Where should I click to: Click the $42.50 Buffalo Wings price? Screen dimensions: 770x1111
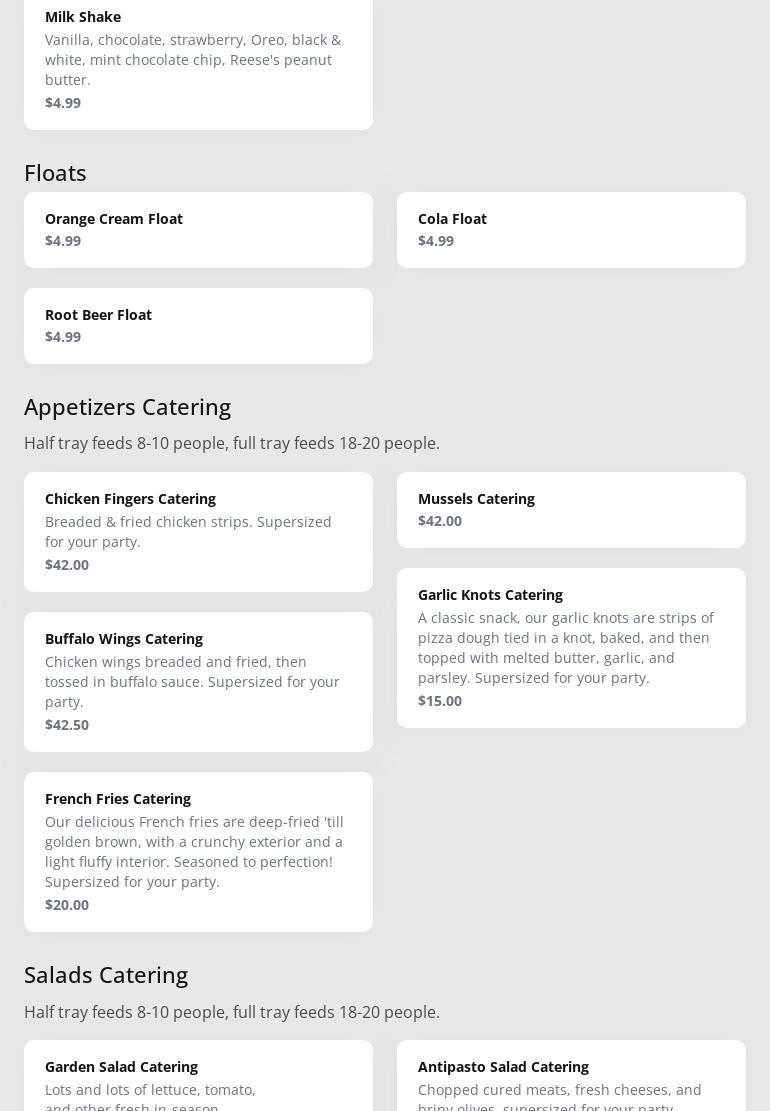tap(67, 725)
